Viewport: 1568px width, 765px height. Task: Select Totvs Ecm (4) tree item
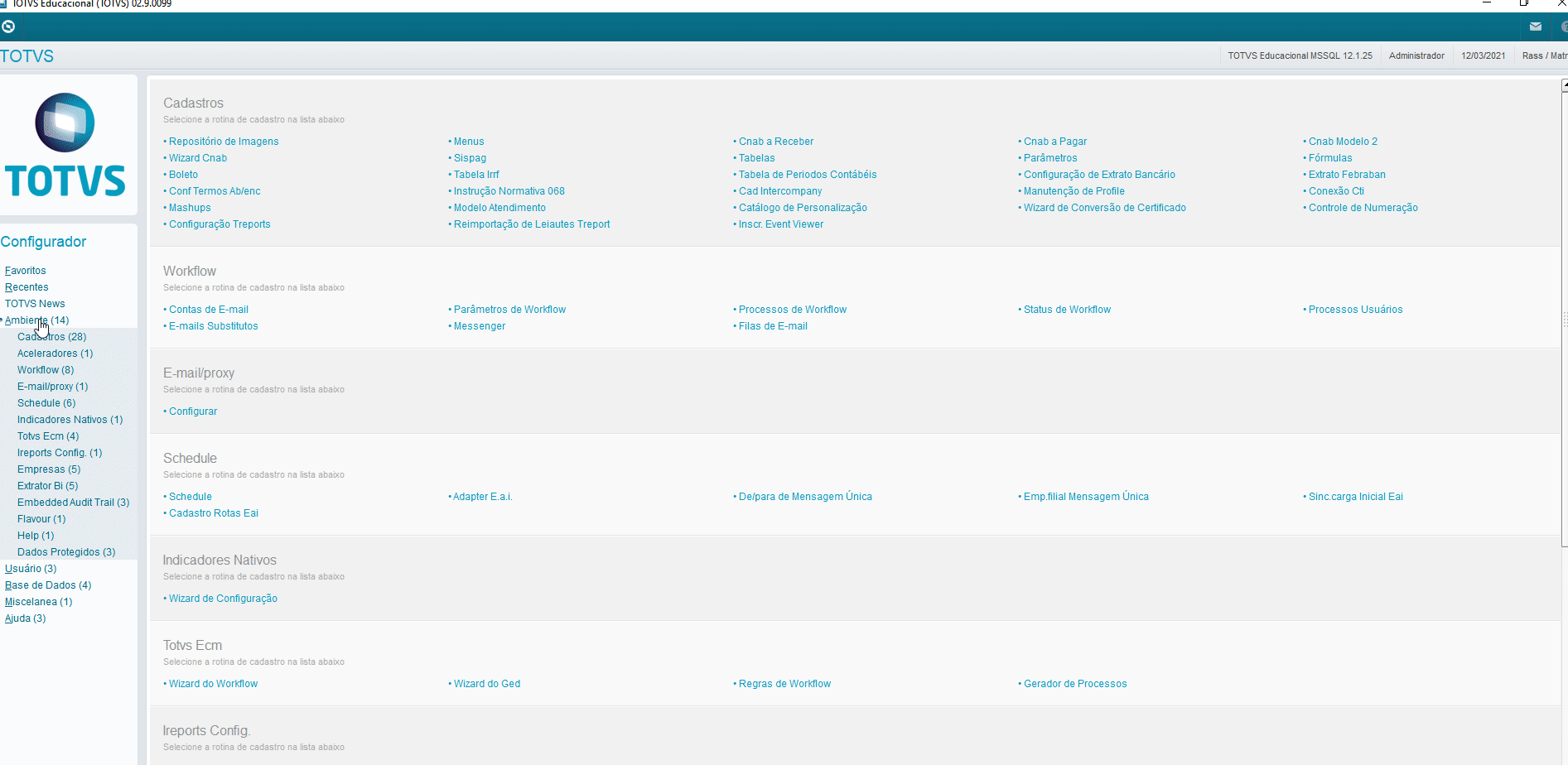(48, 436)
